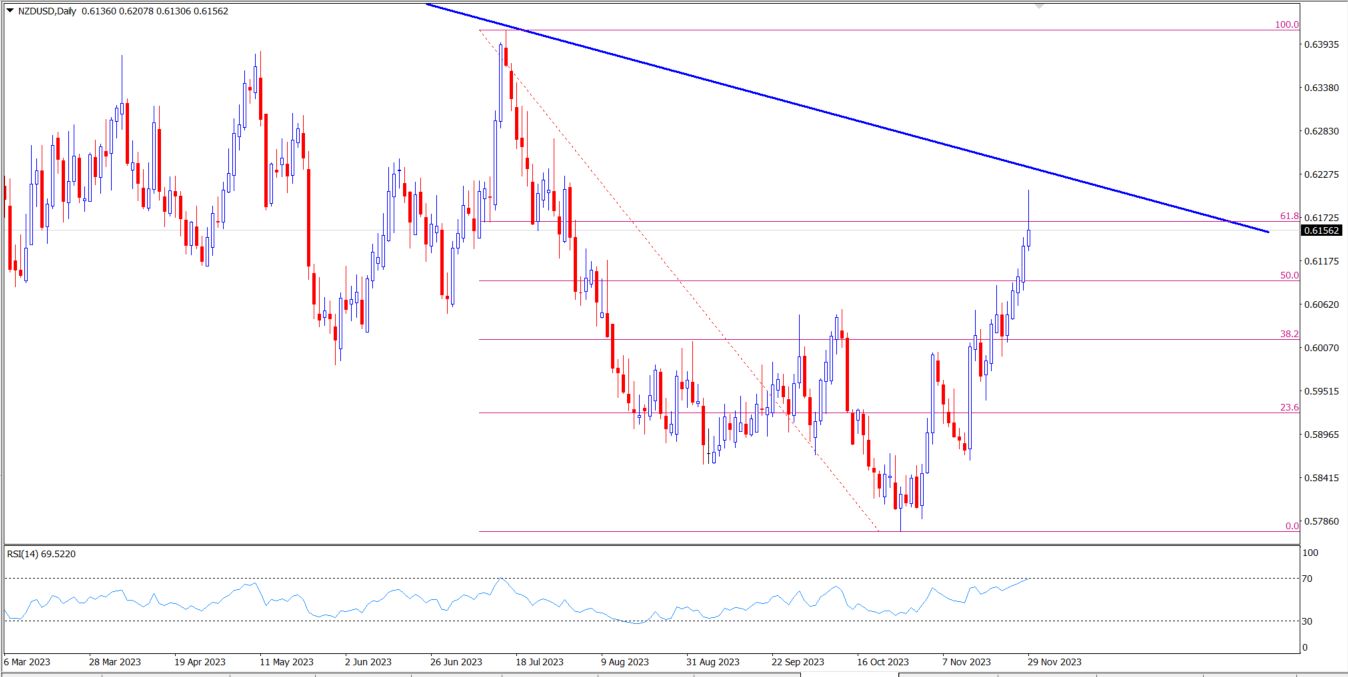Click the 0.60070 price axis label
This screenshot has height=677, width=1348.
[1323, 347]
